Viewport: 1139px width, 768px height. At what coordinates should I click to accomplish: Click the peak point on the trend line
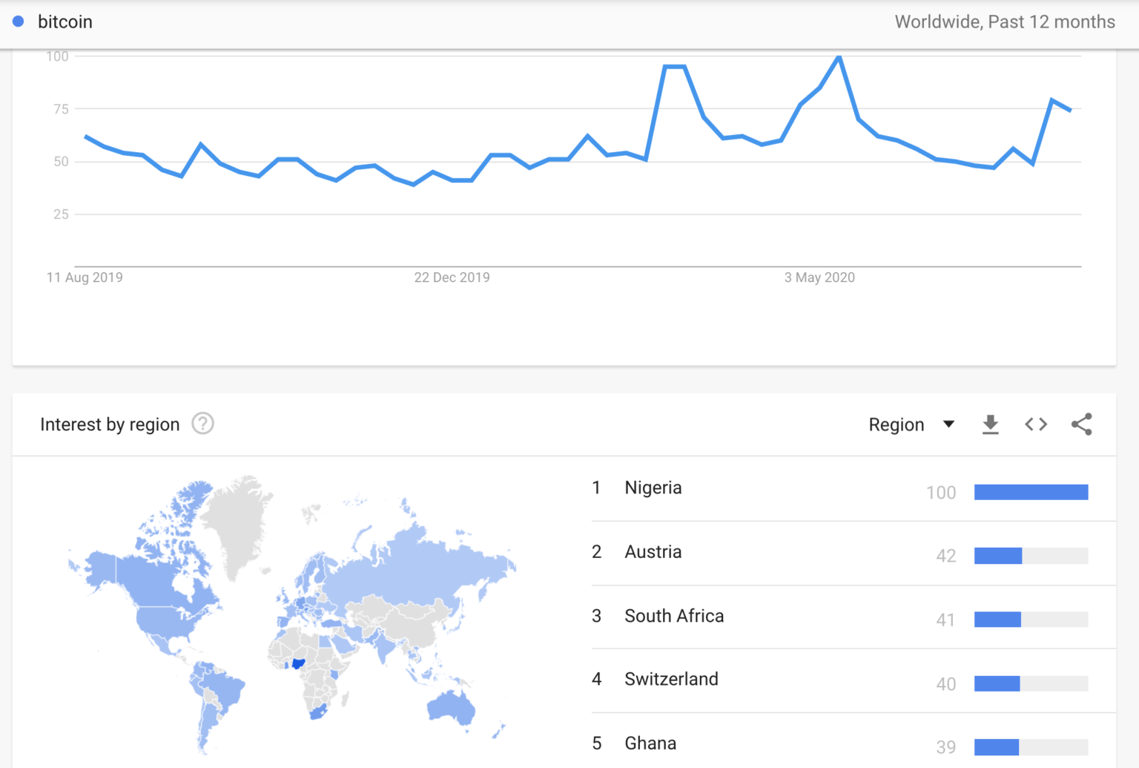838,58
